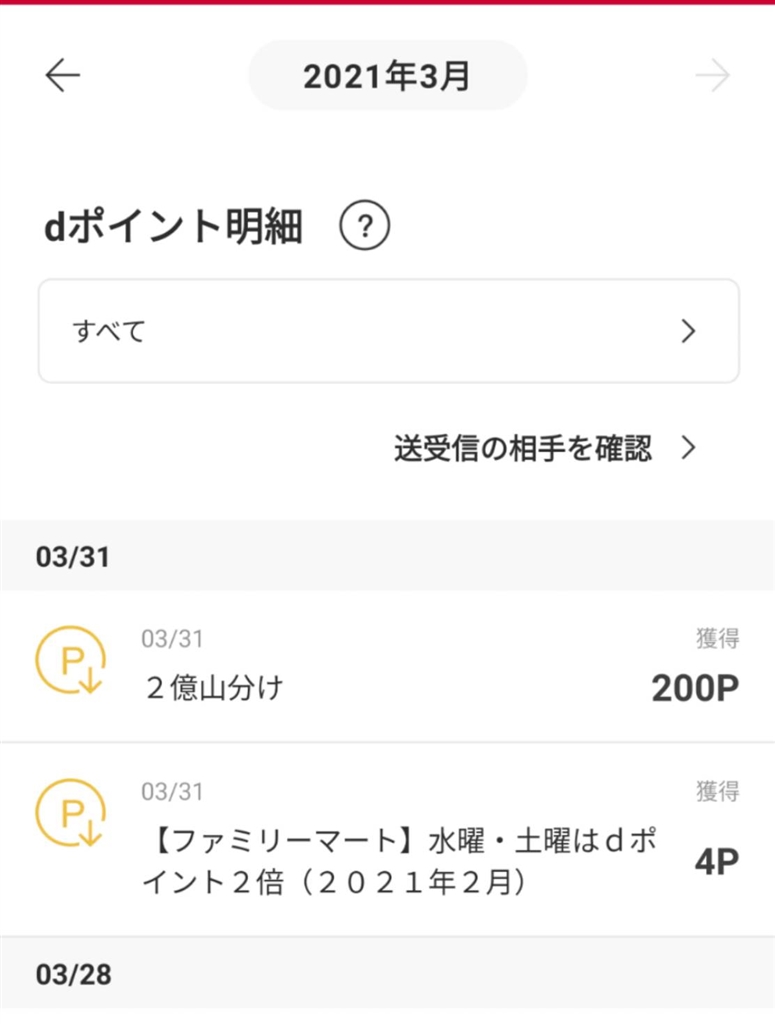Click the chevron inside the すべて filter
This screenshot has width=775, height=1024.
(687, 332)
